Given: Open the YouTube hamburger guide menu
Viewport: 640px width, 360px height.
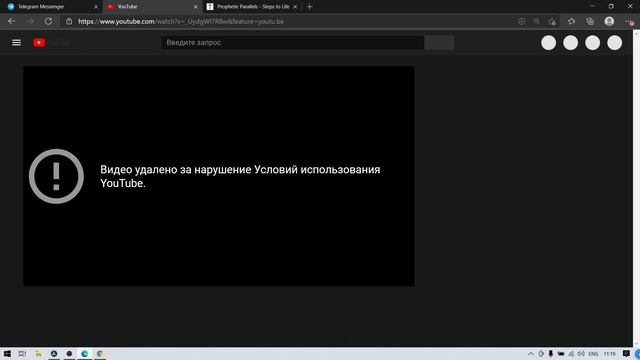Looking at the screenshot, I should pyautogui.click(x=16, y=42).
